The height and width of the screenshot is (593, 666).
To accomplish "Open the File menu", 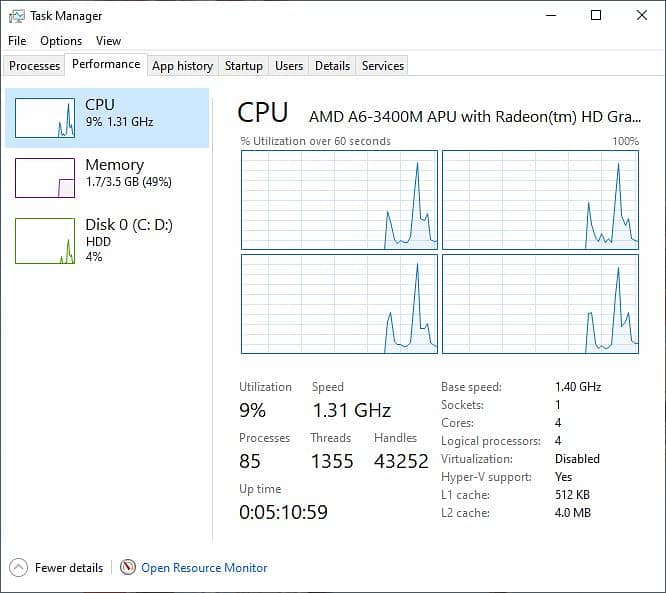I will 17,41.
